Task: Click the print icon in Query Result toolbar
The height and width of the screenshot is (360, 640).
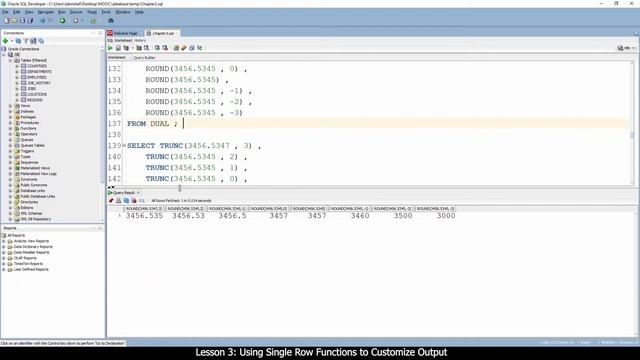Action: pyautogui.click(x=118, y=200)
